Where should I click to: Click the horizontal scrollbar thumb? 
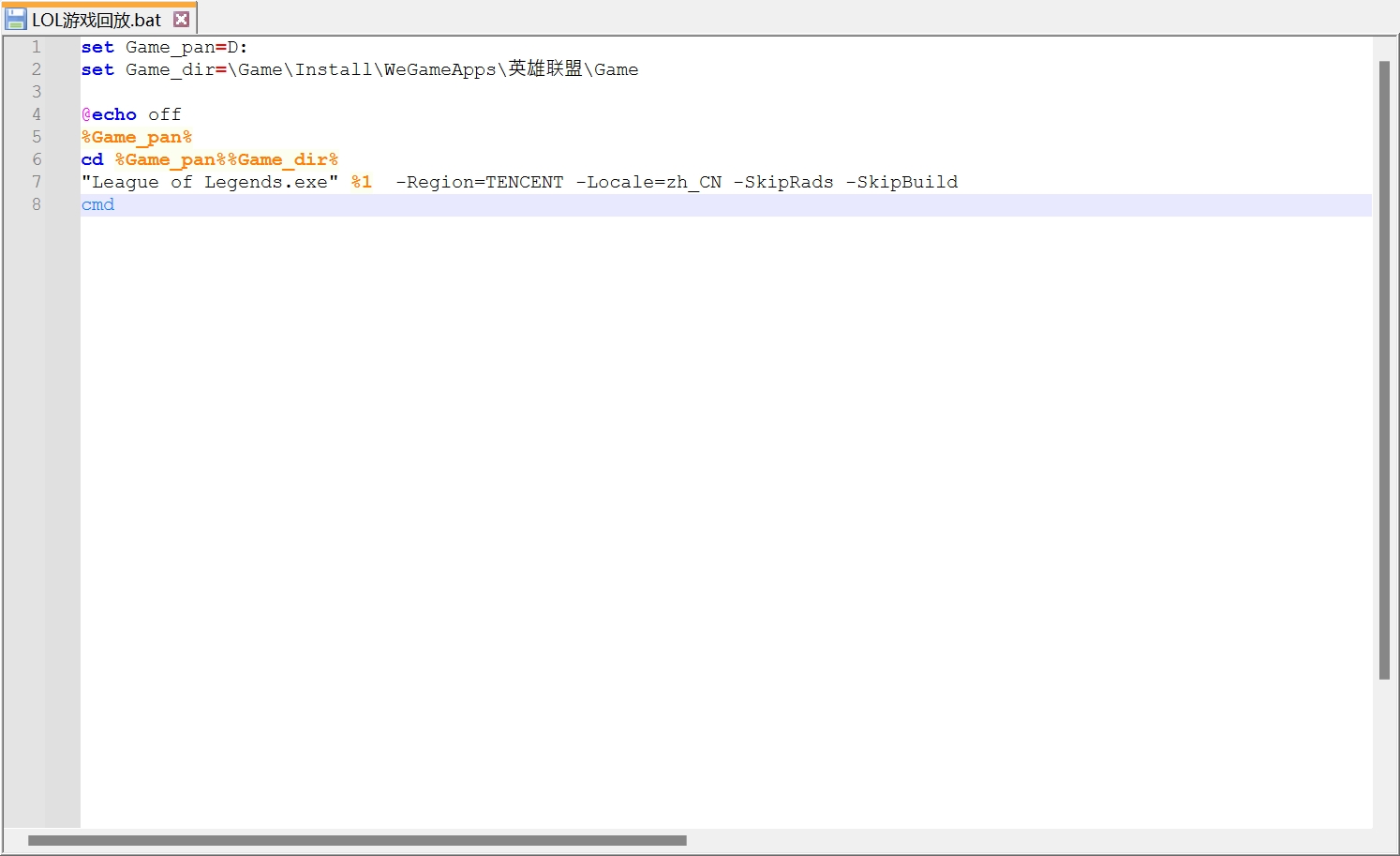[x=357, y=841]
